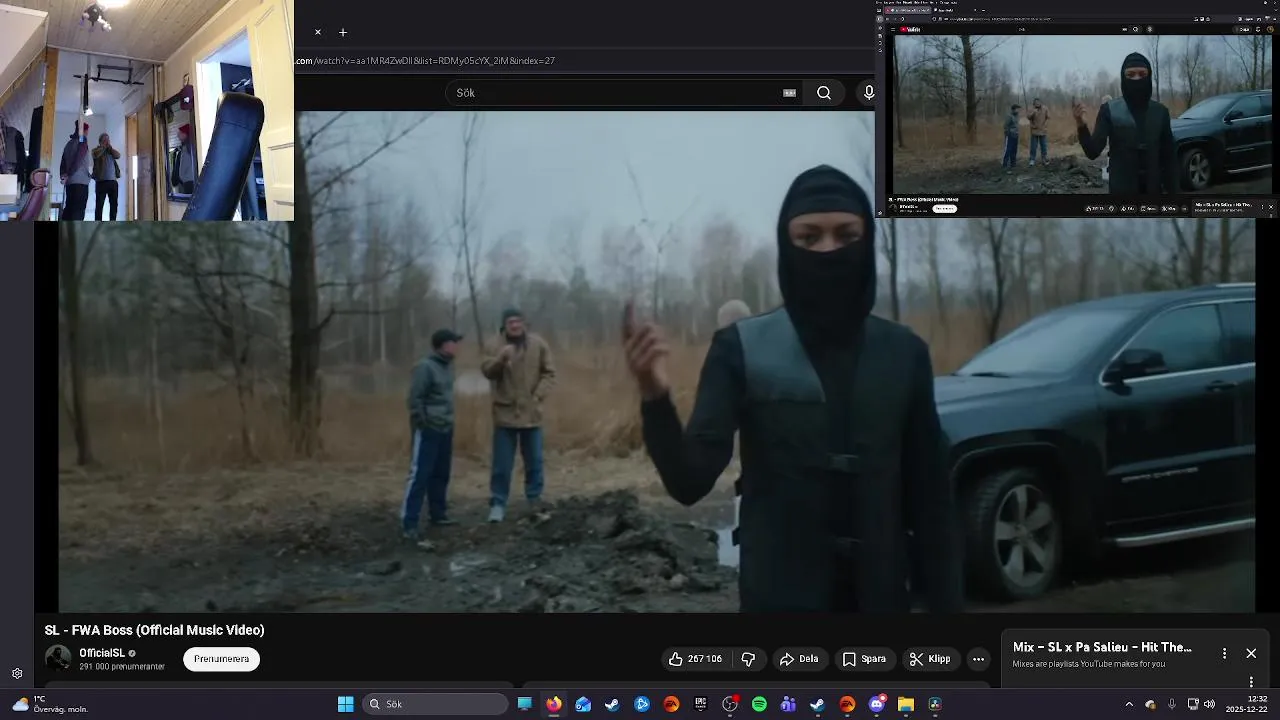The width and height of the screenshot is (1280, 720).
Task: Start voice search with microphone icon
Action: click(x=868, y=93)
